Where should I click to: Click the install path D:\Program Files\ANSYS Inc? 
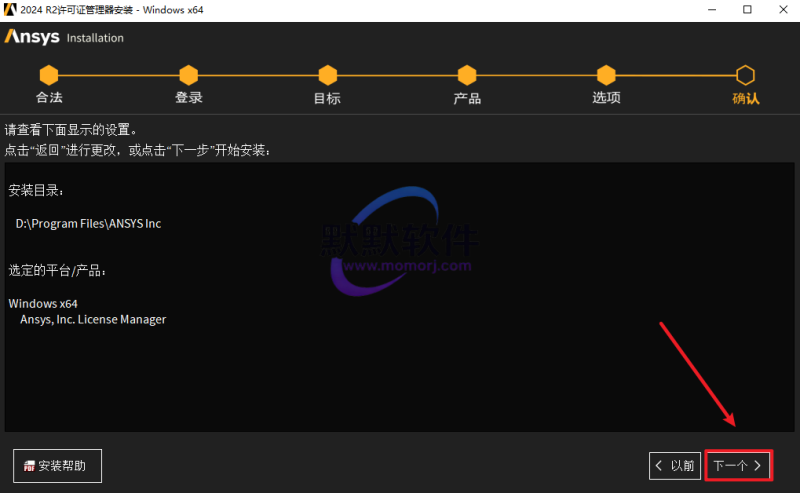tap(88, 224)
